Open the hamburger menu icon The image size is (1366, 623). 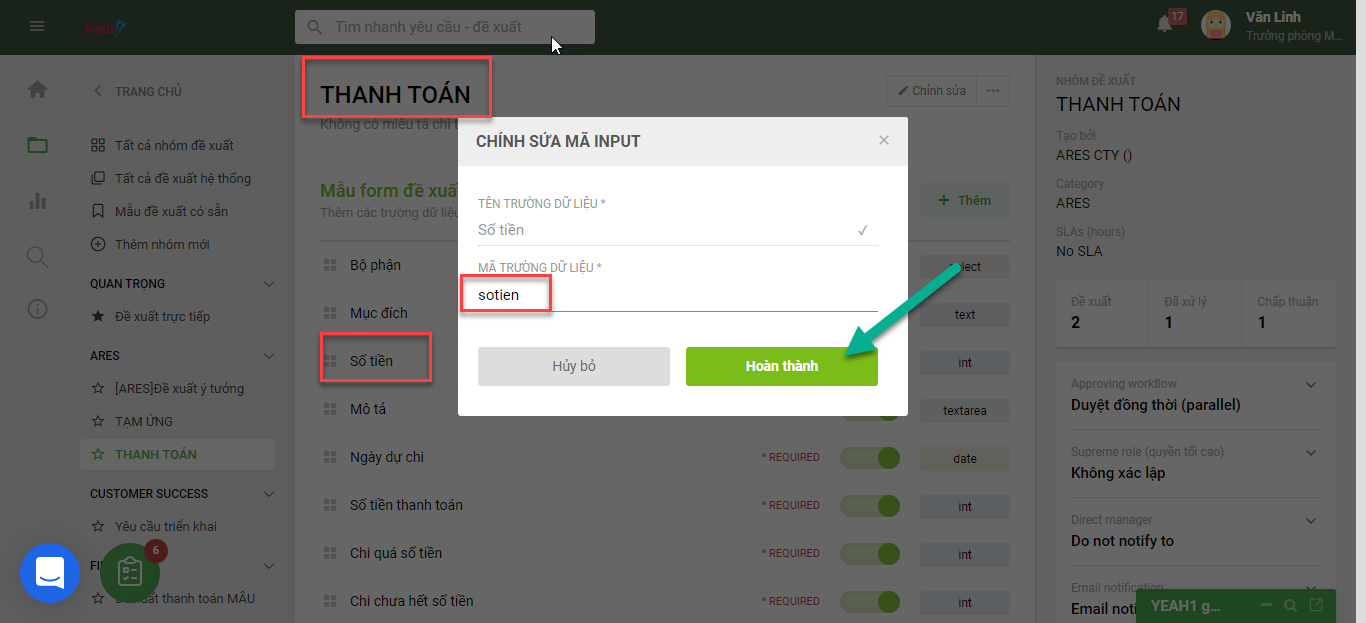37,26
